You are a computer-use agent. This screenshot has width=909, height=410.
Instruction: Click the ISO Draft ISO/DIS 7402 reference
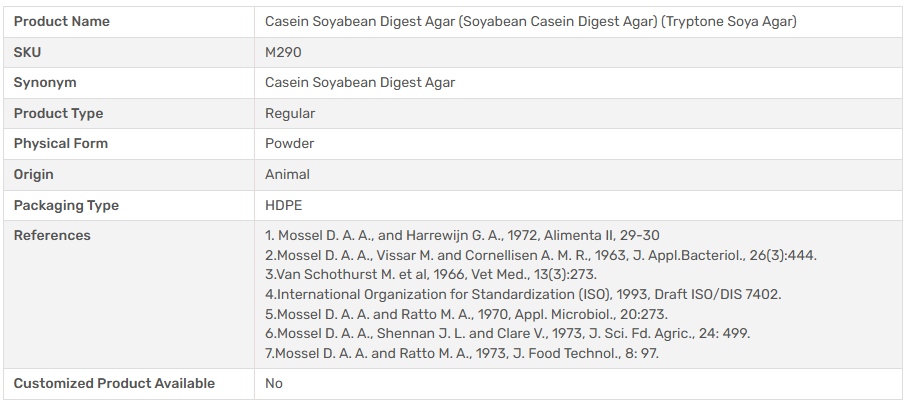tap(523, 294)
